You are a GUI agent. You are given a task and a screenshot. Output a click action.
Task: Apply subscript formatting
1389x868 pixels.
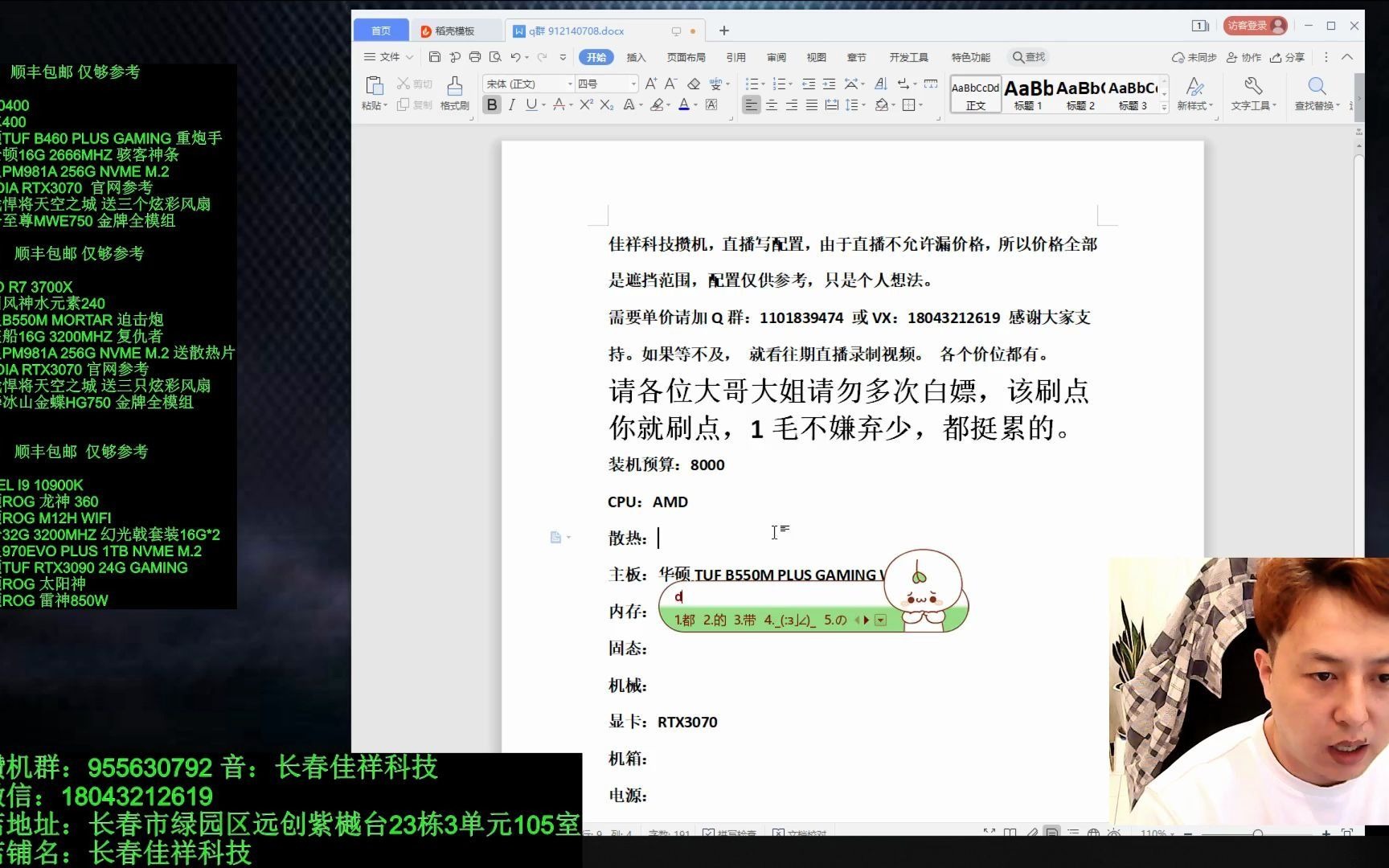point(607,104)
